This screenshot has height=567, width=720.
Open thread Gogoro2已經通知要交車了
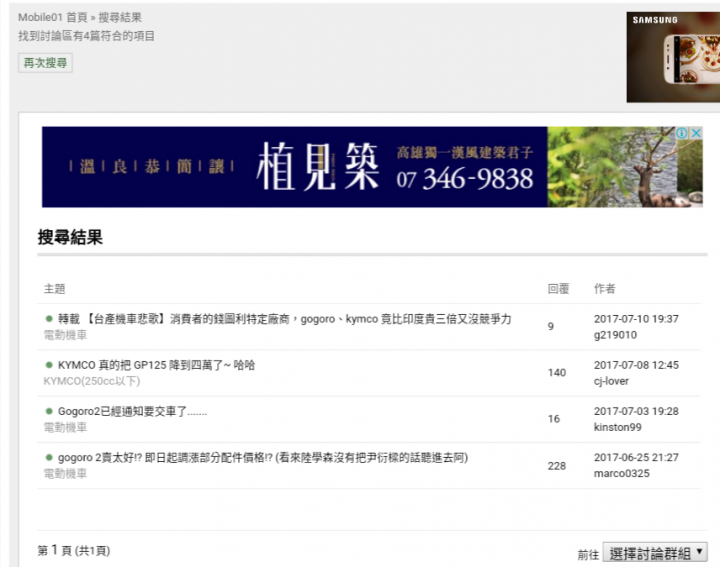(132, 411)
